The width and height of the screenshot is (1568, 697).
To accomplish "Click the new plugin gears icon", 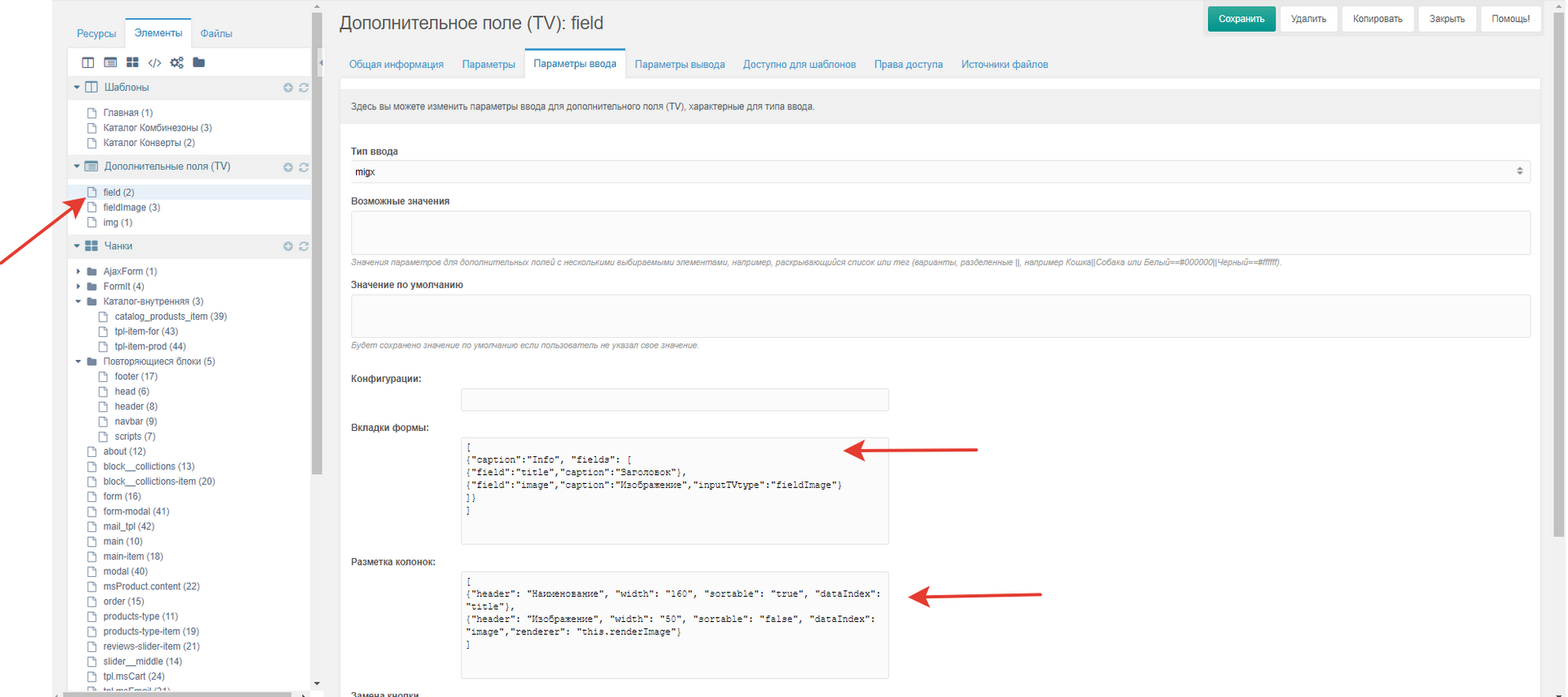I will pos(176,63).
